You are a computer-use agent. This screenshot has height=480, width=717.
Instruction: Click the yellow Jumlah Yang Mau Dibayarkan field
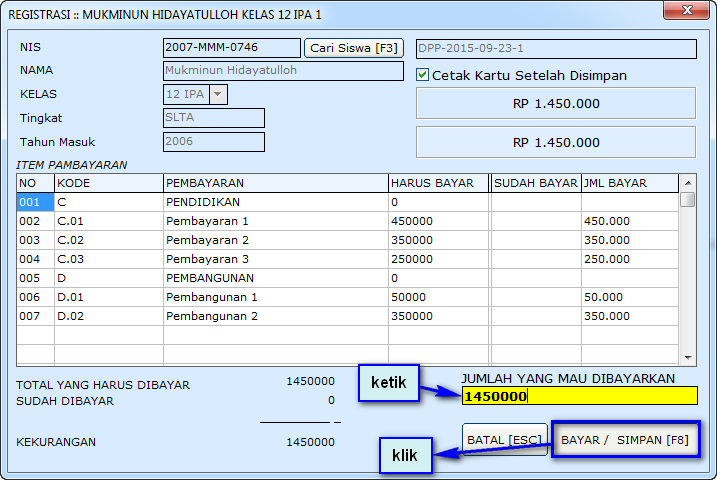[x=579, y=396]
